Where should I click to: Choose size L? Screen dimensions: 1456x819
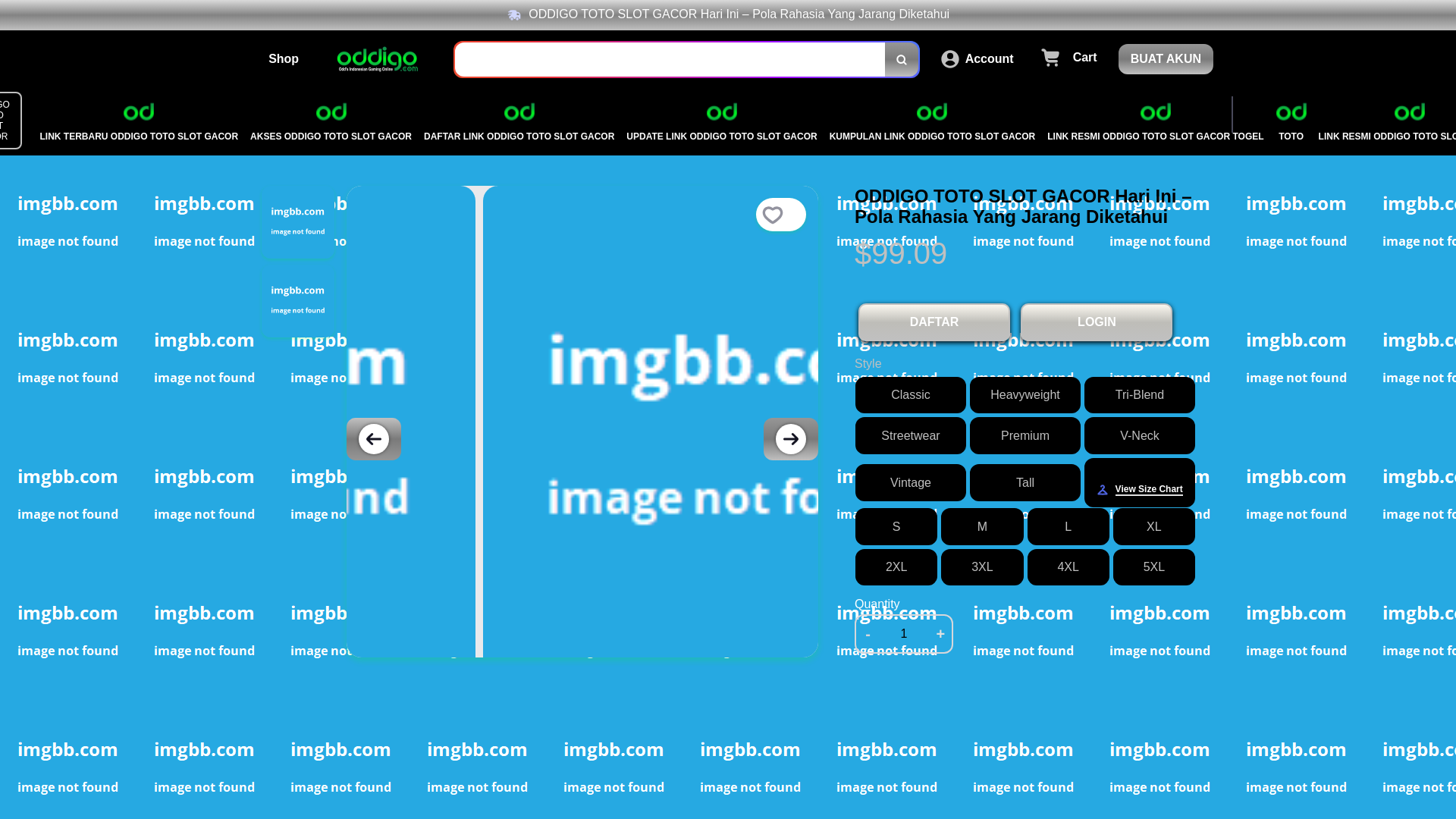point(1068,527)
